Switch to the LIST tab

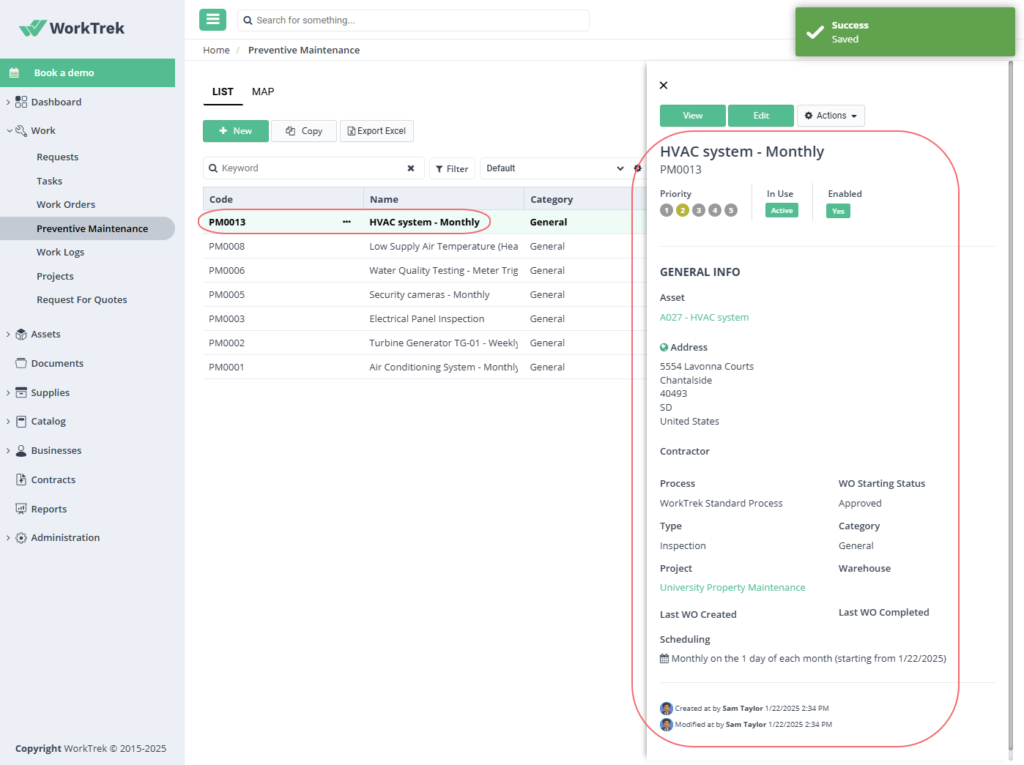tap(223, 91)
